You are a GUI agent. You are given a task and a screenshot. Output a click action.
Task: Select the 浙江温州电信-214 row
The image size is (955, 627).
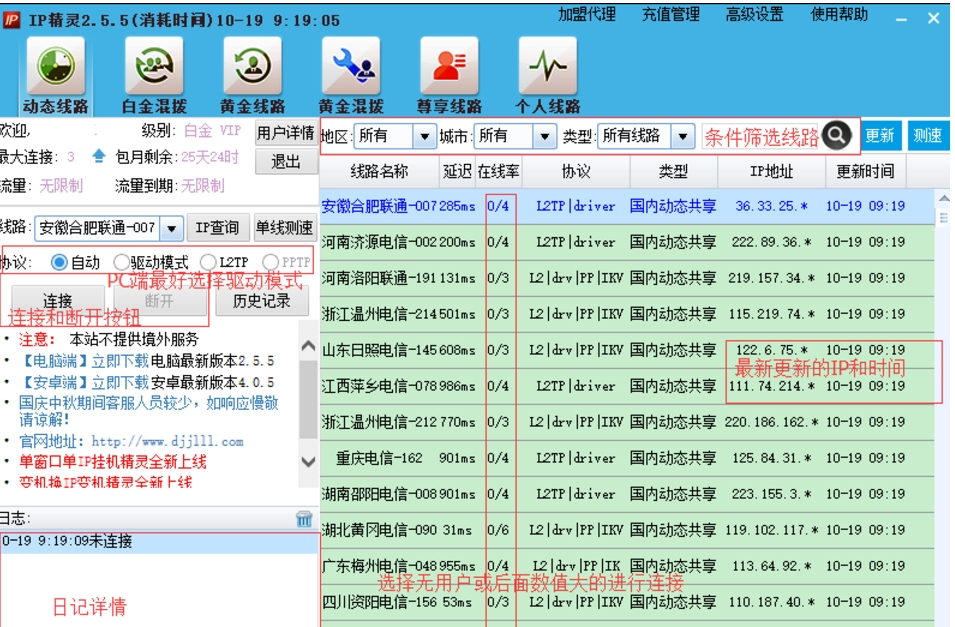[627, 314]
